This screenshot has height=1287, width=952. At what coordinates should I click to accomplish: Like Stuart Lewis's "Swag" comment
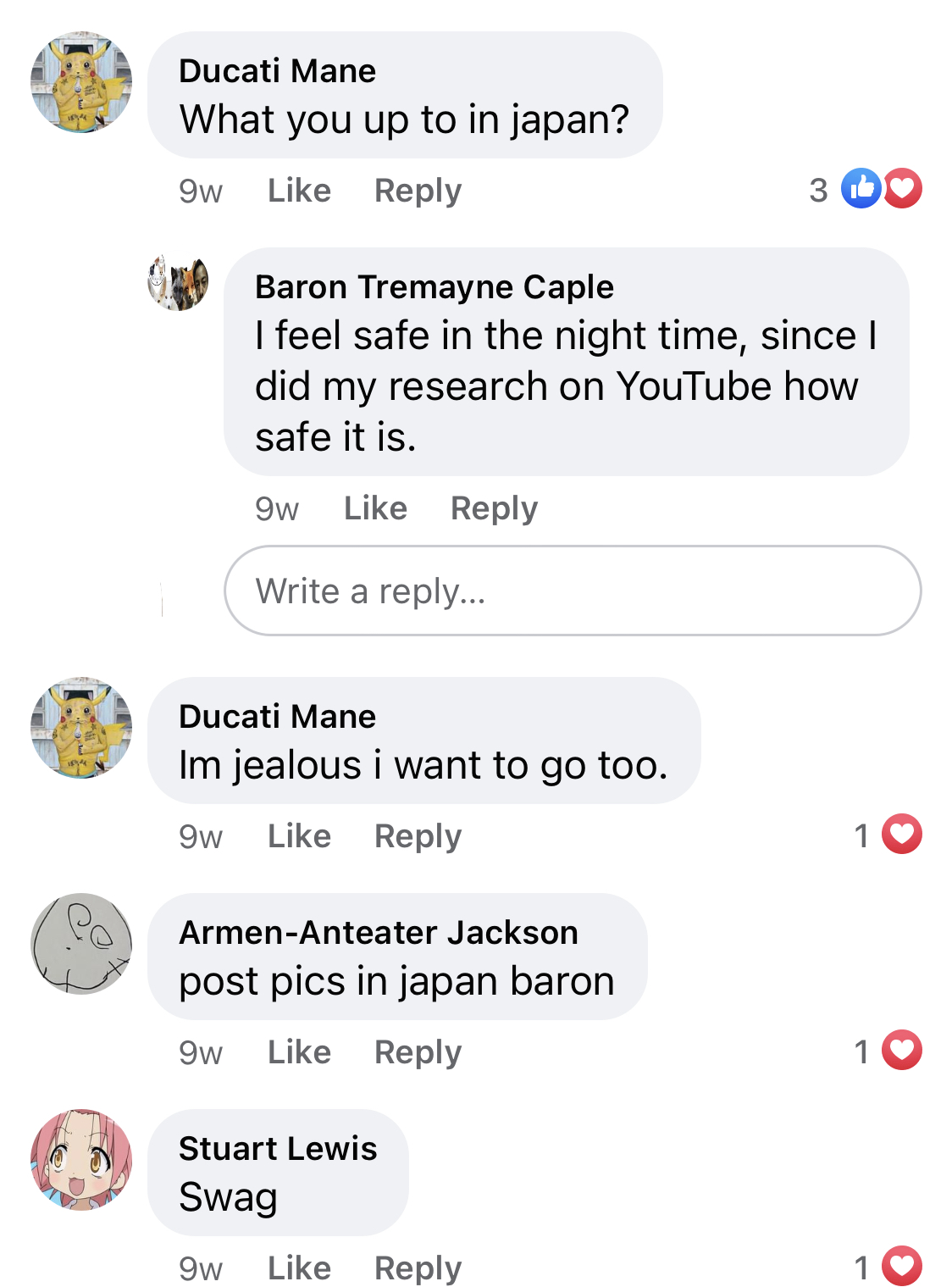[299, 1268]
